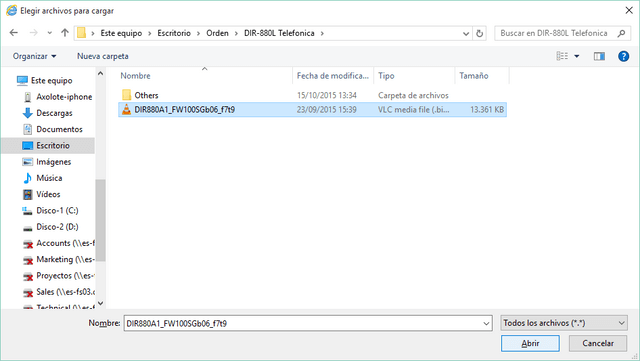The width and height of the screenshot is (640, 361).
Task: Click the Vídeos film icon
Action: pyautogui.click(x=27, y=194)
